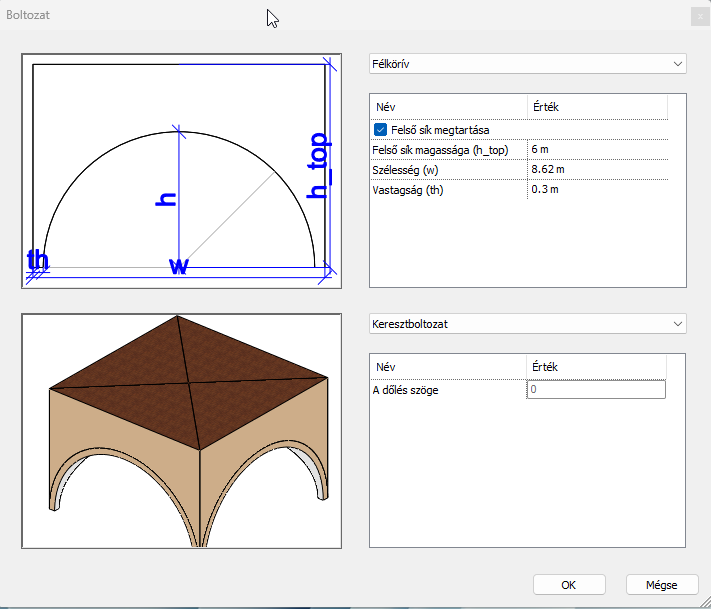Close the Boltozat dialog window

coord(697,15)
